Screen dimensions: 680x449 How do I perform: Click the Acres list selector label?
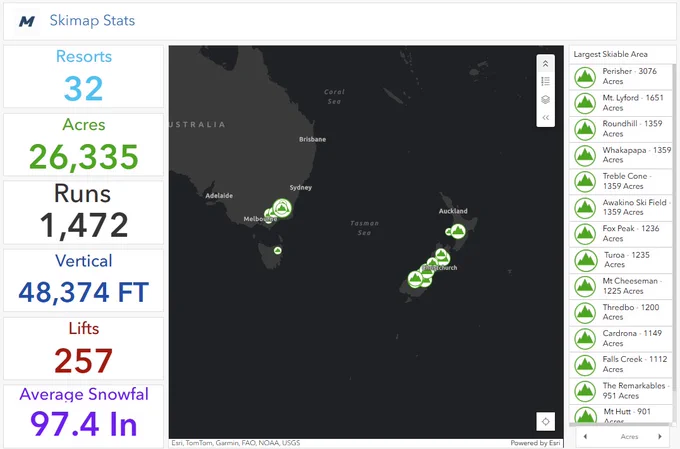[629, 436]
